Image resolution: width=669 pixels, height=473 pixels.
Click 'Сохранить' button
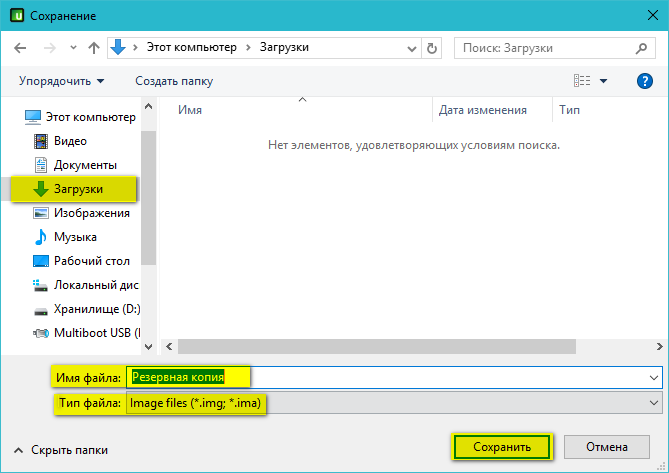(502, 447)
